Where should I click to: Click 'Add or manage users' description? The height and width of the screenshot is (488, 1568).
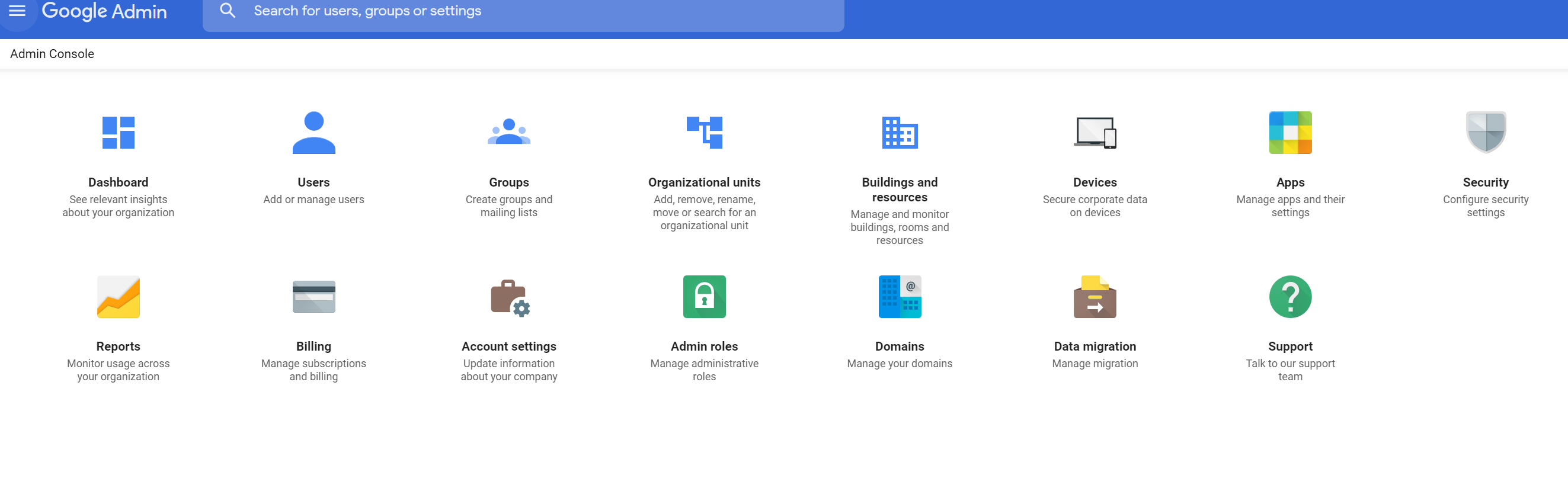pyautogui.click(x=313, y=200)
